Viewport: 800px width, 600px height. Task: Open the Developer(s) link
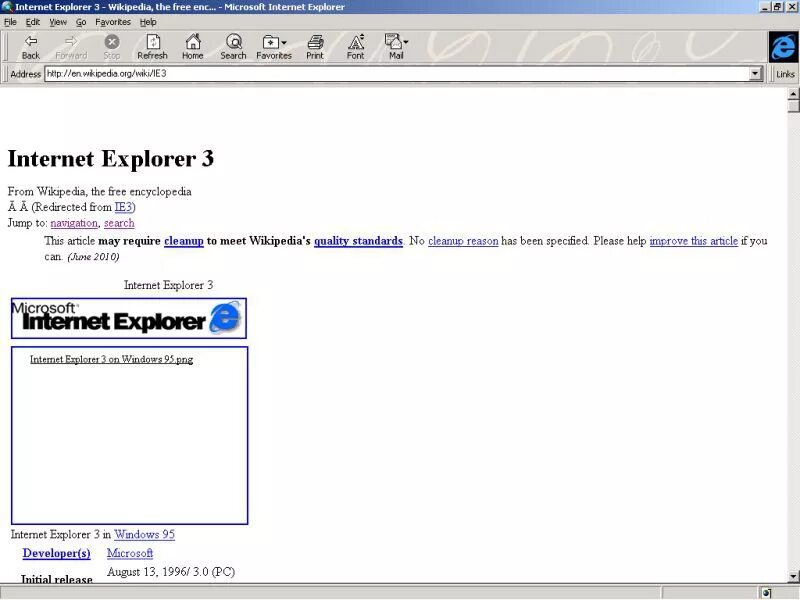click(57, 553)
